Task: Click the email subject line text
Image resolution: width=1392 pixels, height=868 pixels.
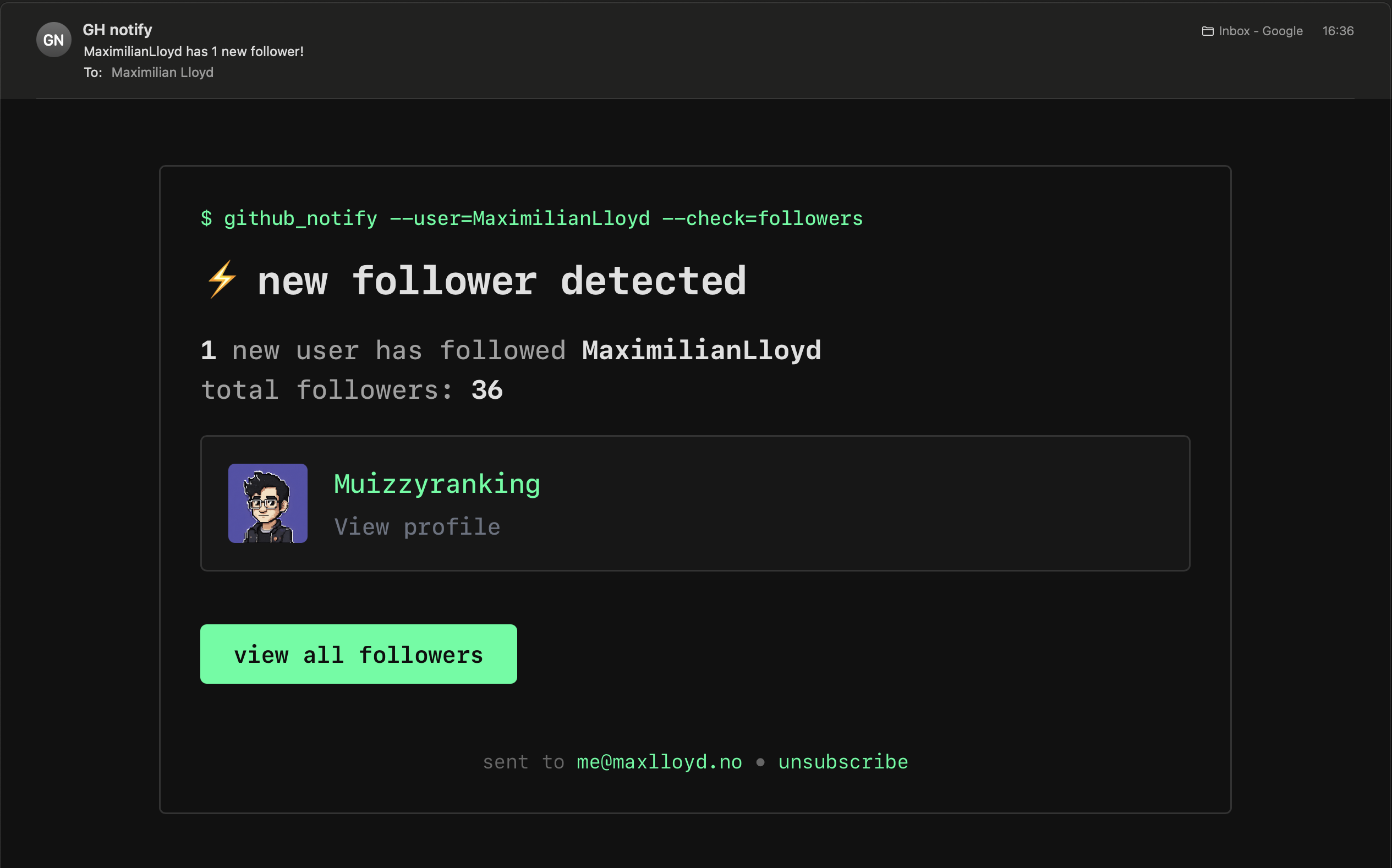Action: point(194,51)
